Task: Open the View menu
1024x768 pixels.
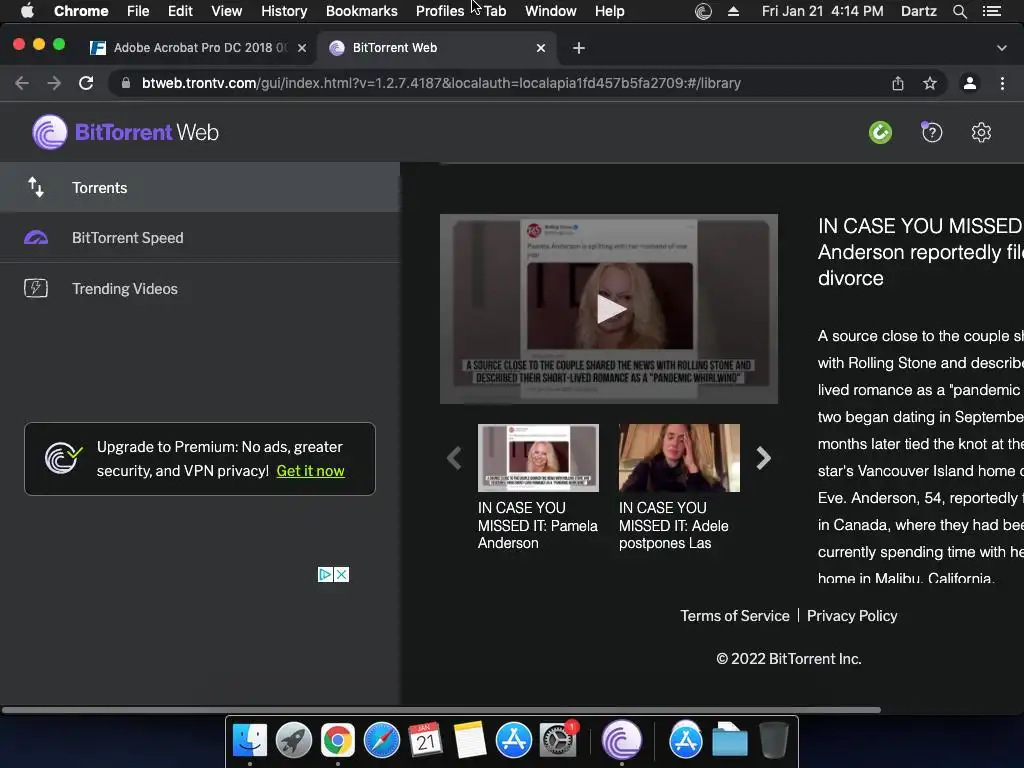Action: click(227, 11)
